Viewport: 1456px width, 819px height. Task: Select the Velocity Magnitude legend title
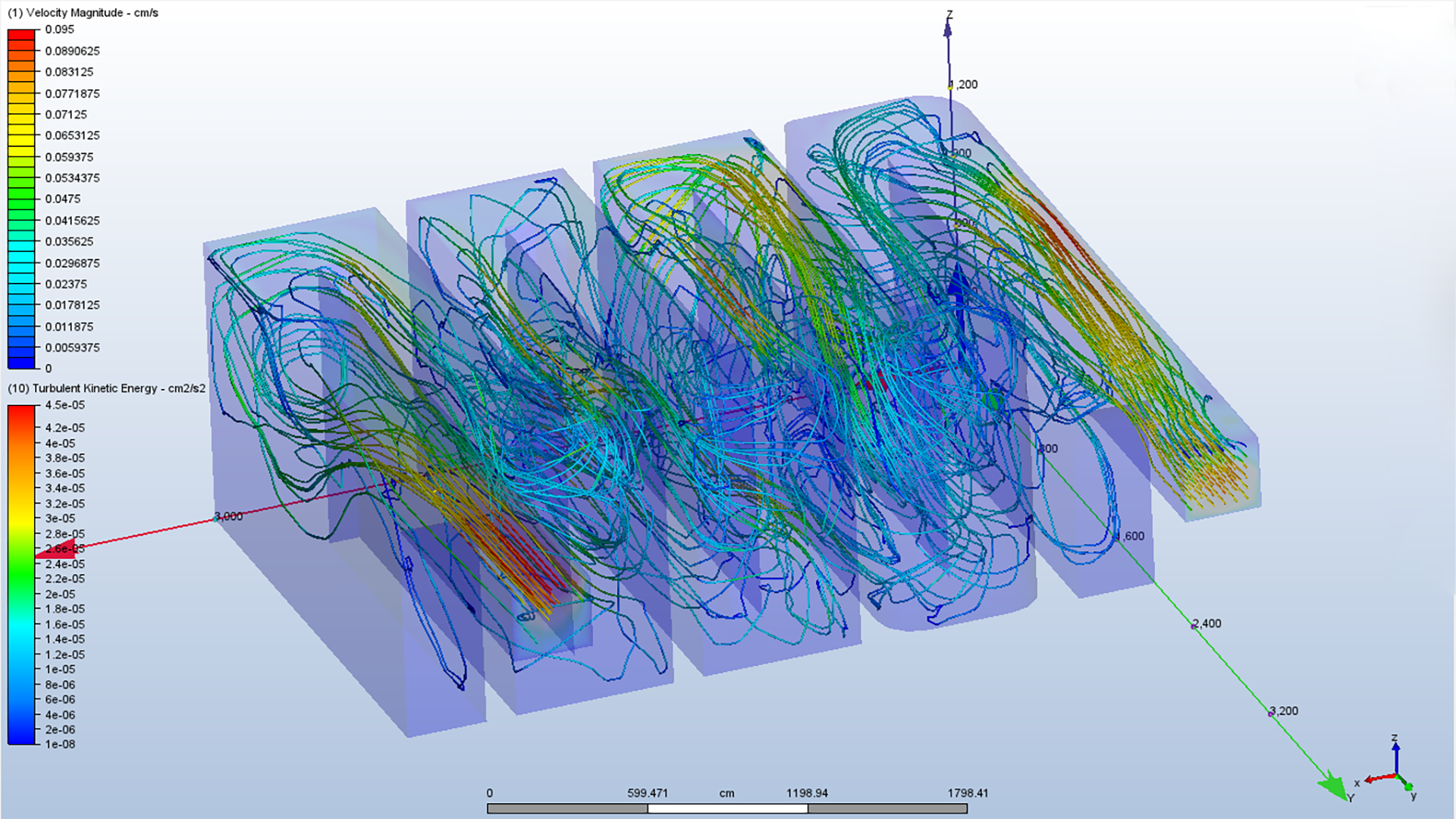pyautogui.click(x=83, y=13)
